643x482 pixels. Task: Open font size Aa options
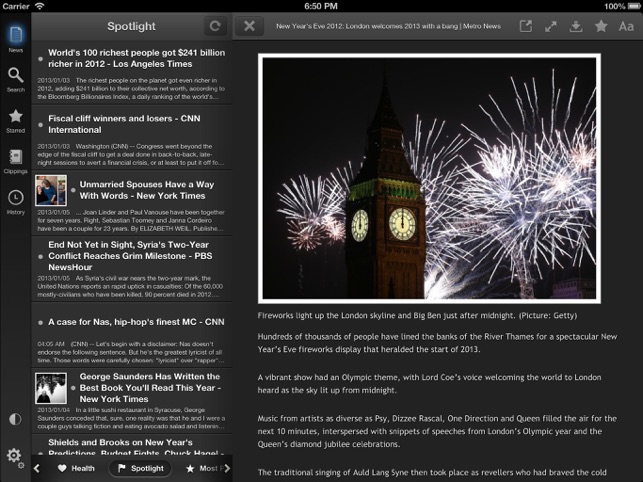(x=626, y=26)
